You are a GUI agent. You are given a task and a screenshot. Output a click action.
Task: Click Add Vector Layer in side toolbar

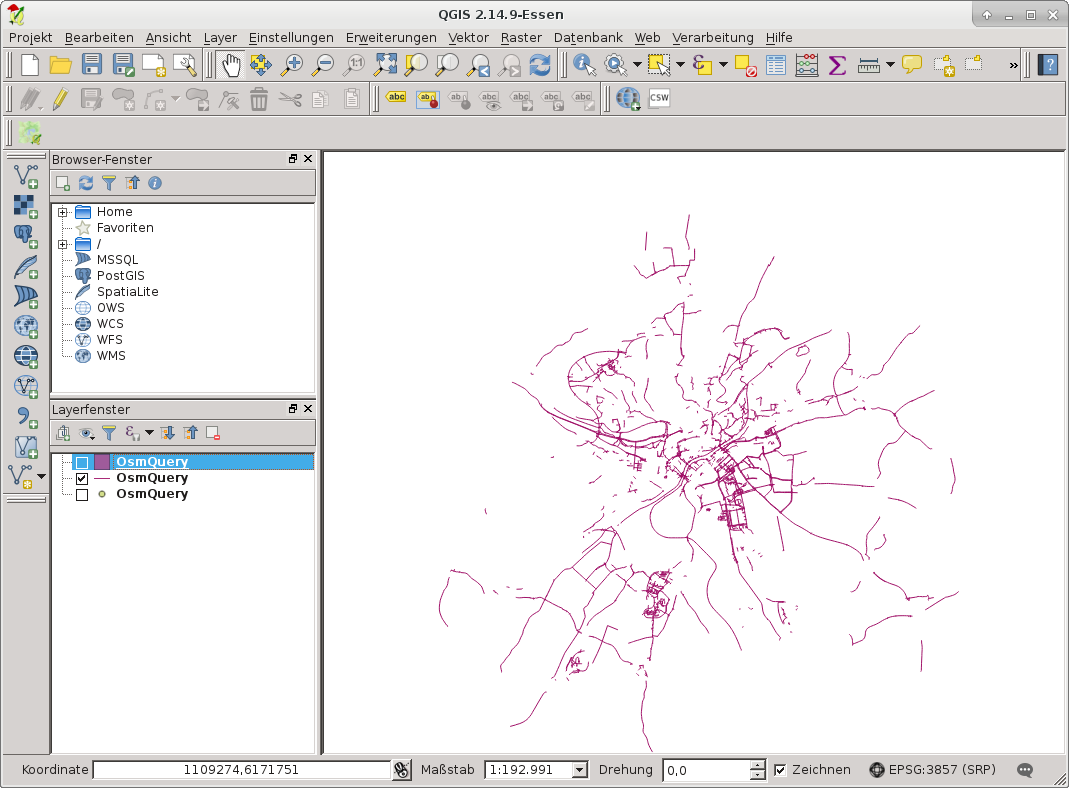pyautogui.click(x=25, y=176)
